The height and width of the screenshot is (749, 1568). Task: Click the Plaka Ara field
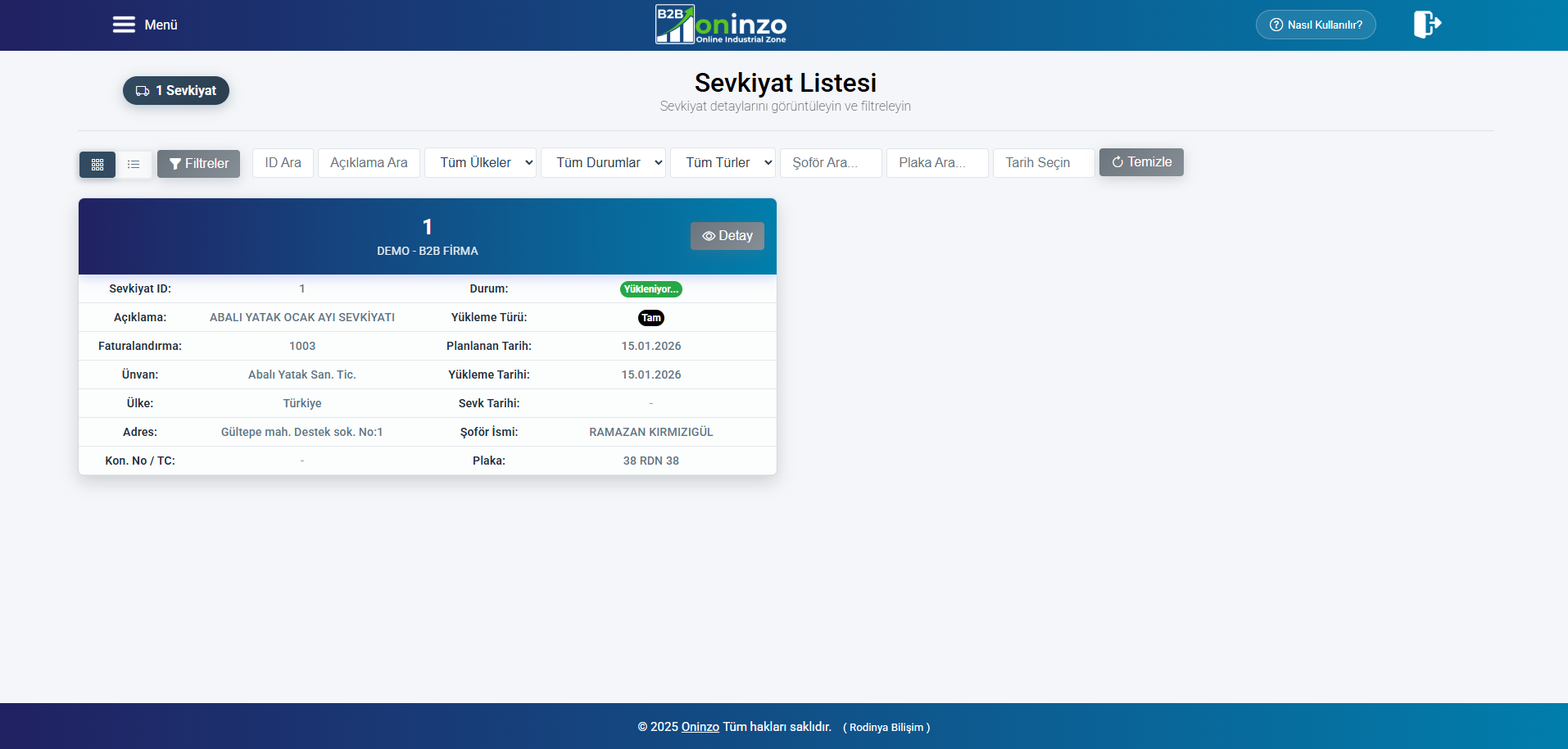937,163
